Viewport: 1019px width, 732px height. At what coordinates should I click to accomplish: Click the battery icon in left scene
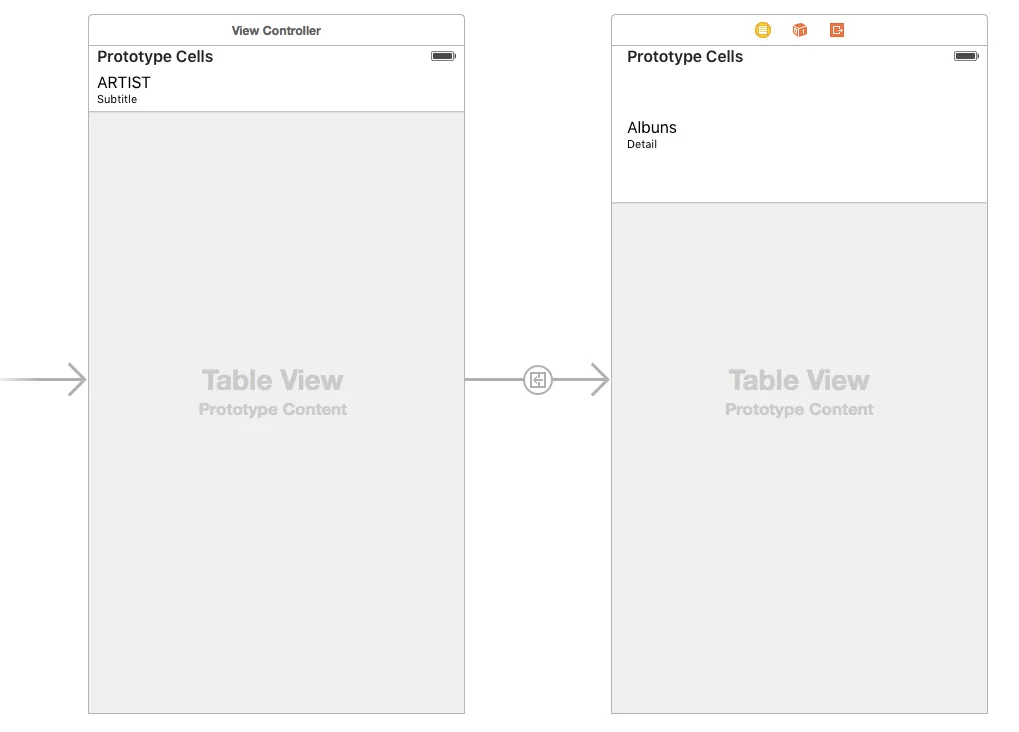pyautogui.click(x=443, y=56)
